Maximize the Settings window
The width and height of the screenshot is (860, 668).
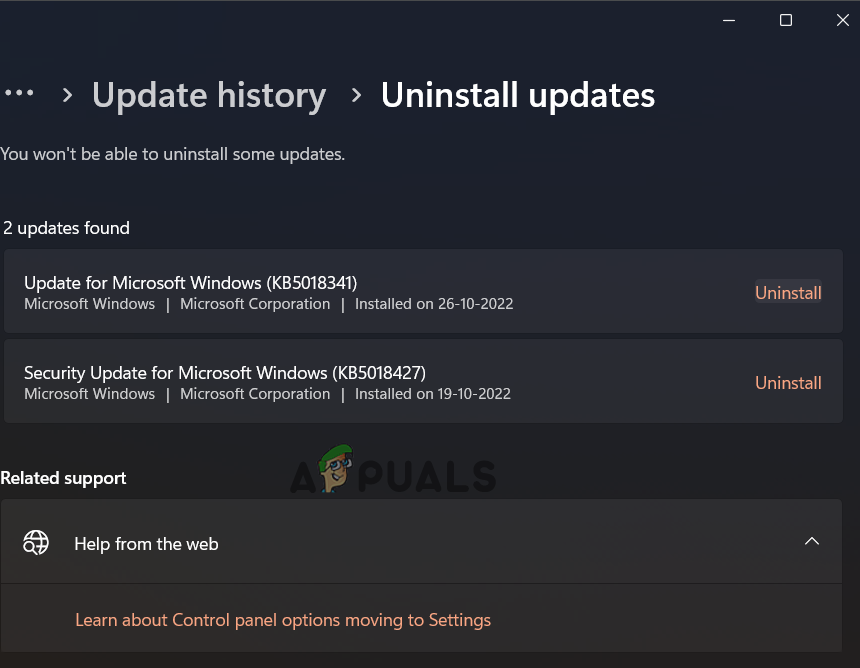pyautogui.click(x=786, y=20)
